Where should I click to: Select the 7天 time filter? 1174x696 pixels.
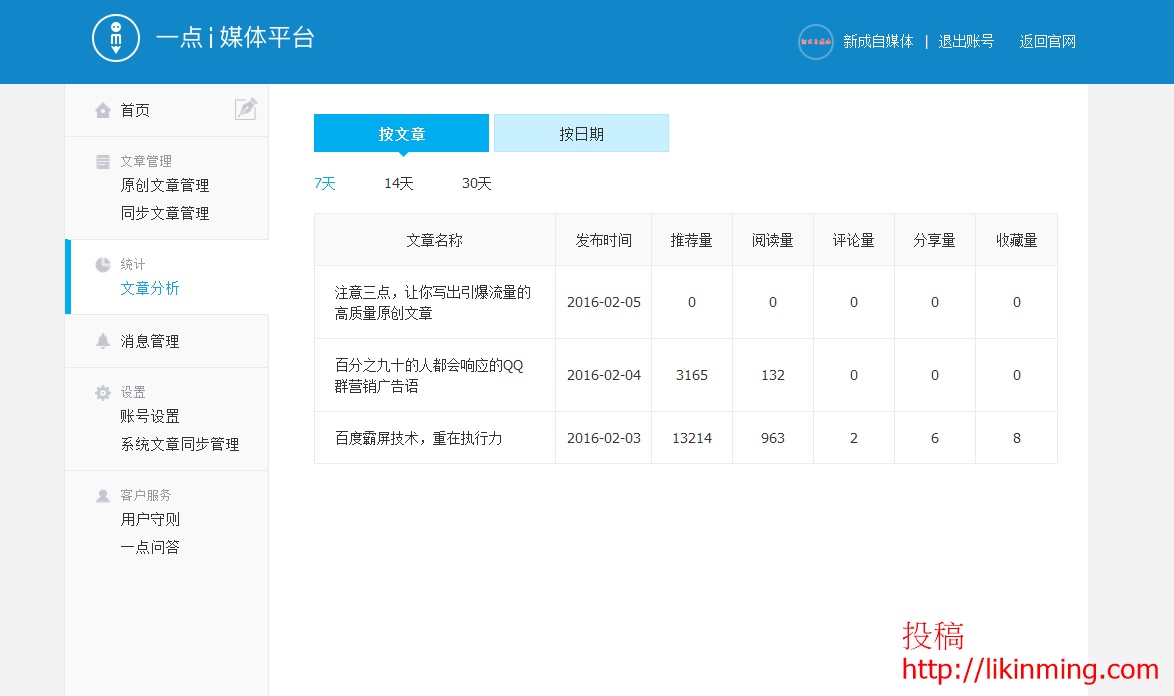[324, 183]
